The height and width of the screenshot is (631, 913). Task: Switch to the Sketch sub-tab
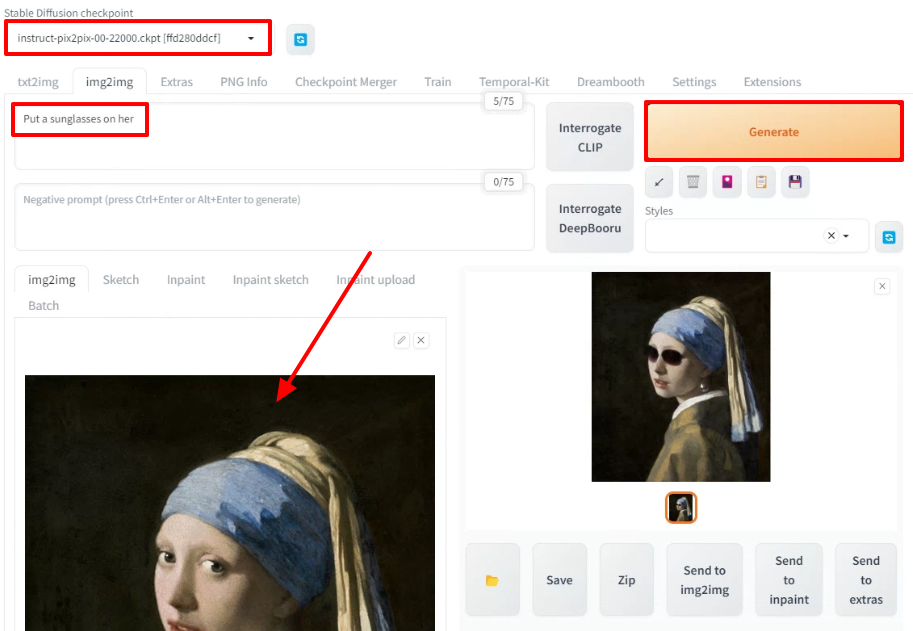tap(121, 279)
